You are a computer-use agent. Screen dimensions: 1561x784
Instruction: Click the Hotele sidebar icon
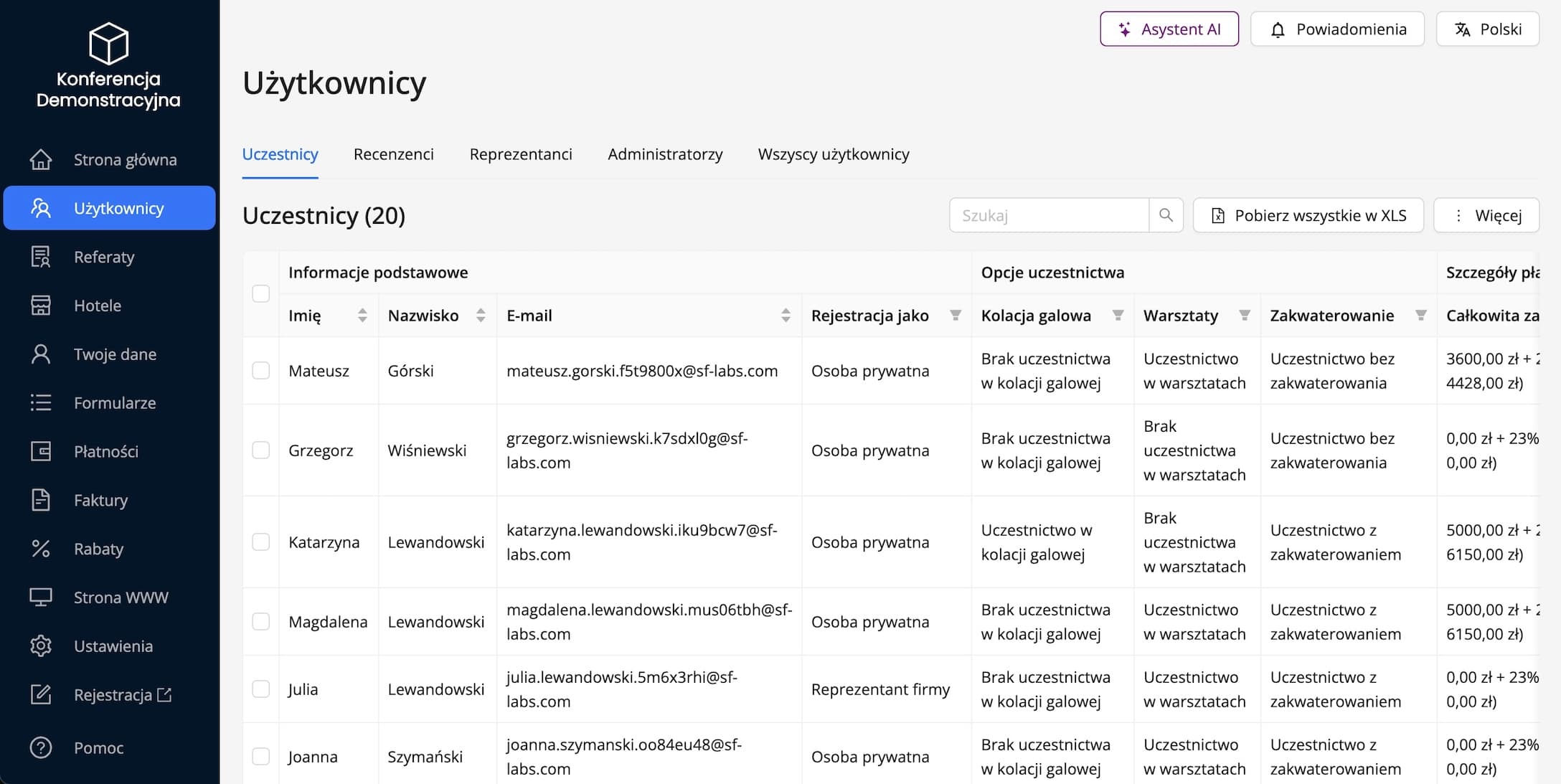tap(41, 306)
